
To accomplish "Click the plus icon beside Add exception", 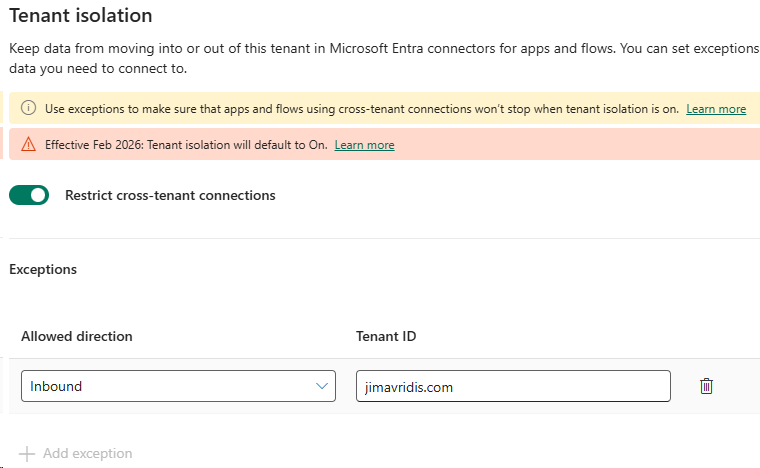I will point(28,453).
